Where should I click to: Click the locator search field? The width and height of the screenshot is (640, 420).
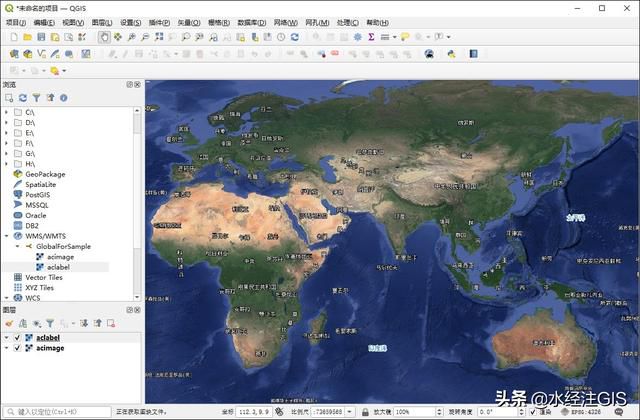click(x=57, y=412)
